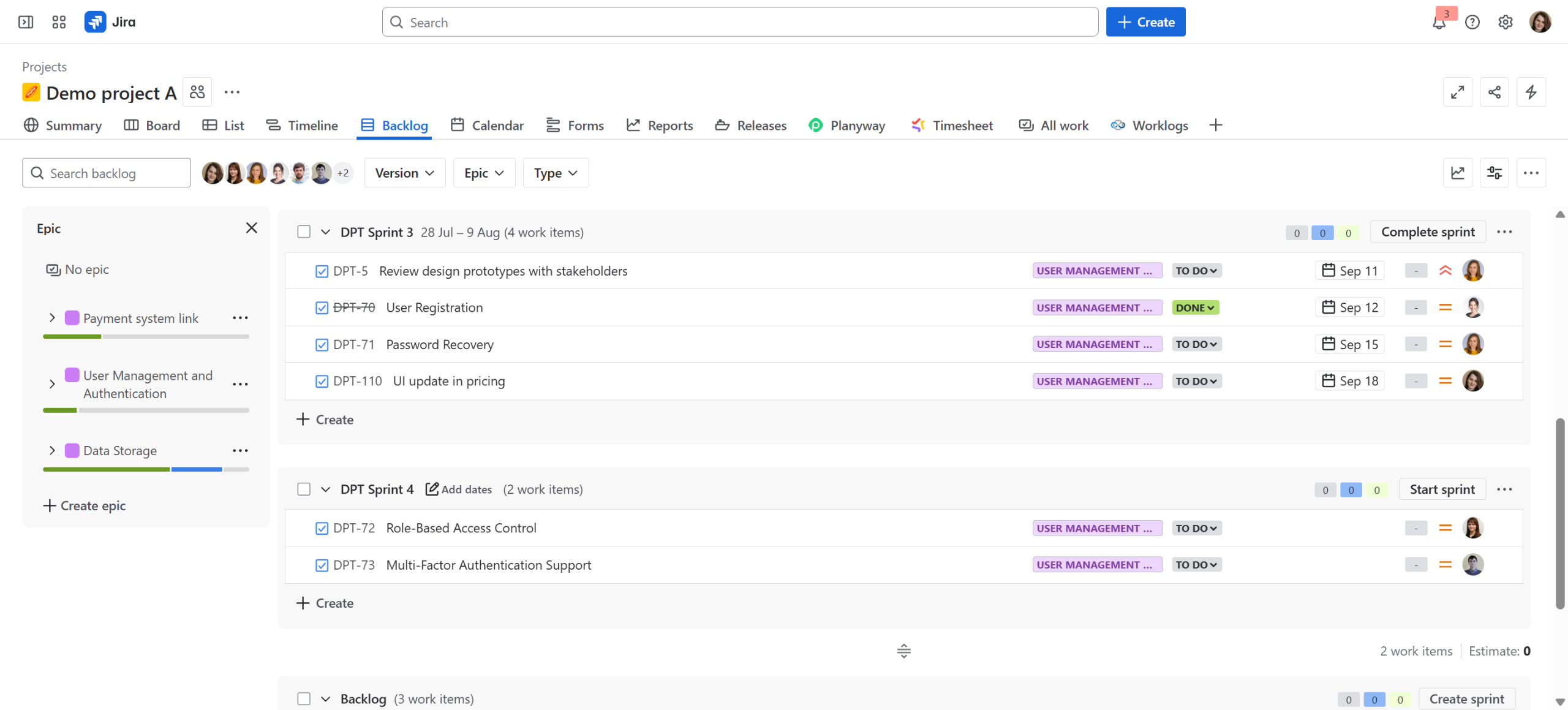Select the DPT Sprint 4 checkbox

[x=304, y=489]
